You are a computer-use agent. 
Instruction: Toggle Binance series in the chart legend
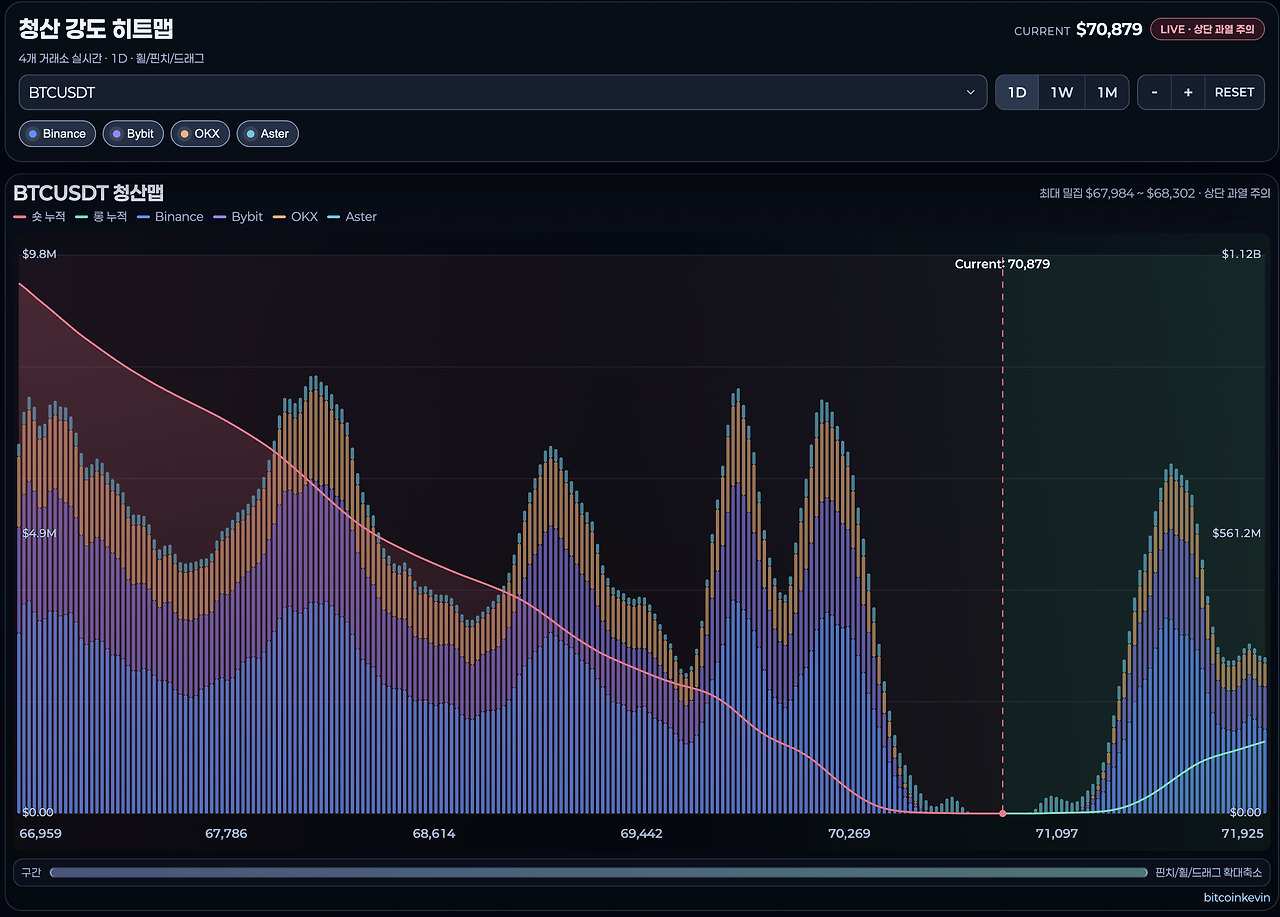click(170, 217)
